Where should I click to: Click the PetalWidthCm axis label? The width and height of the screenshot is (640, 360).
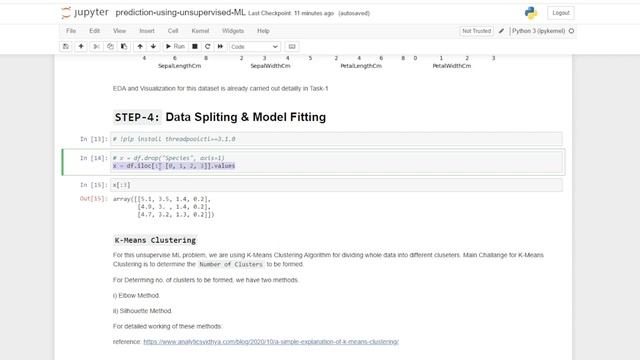coord(452,66)
